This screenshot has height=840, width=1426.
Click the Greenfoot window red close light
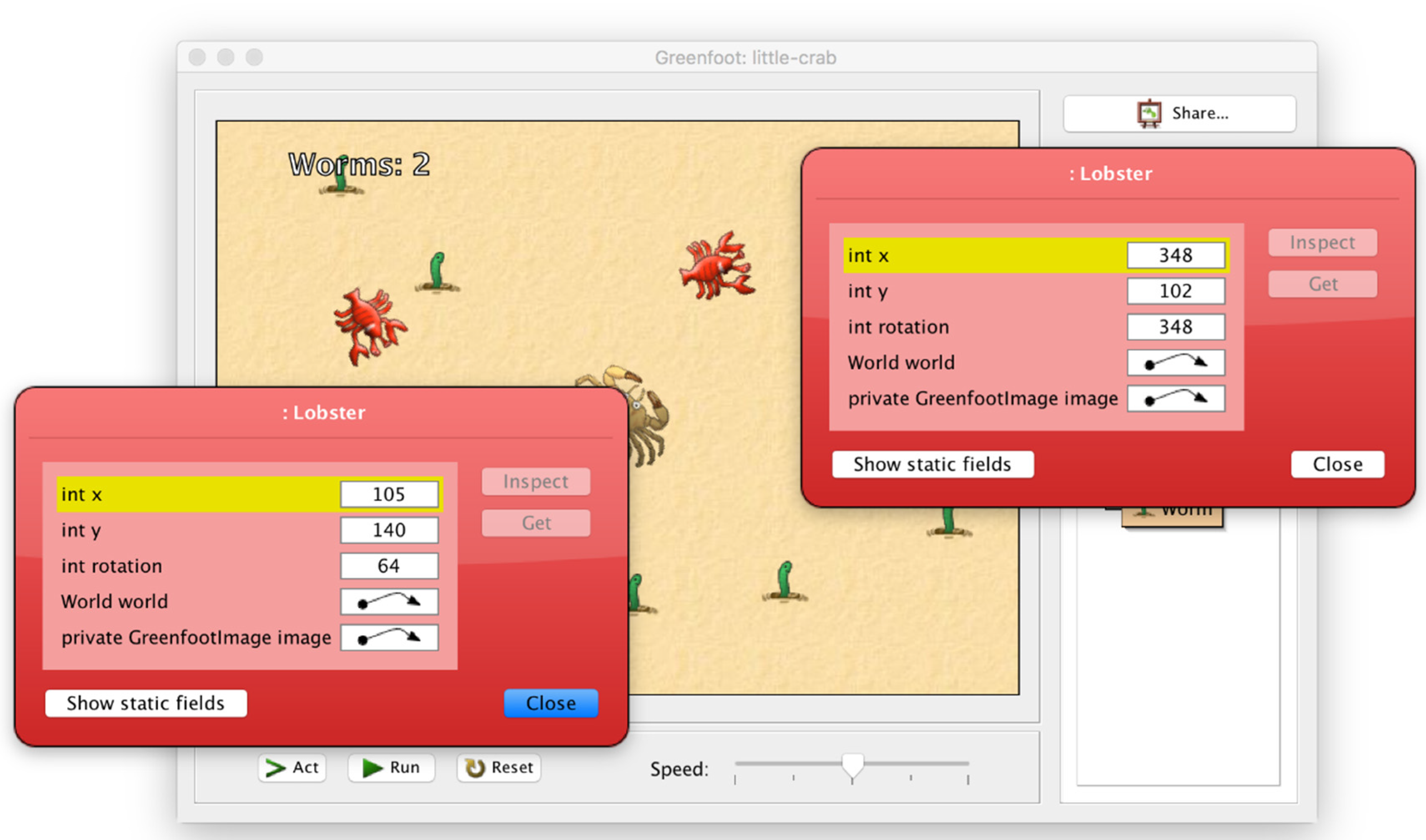(x=197, y=57)
